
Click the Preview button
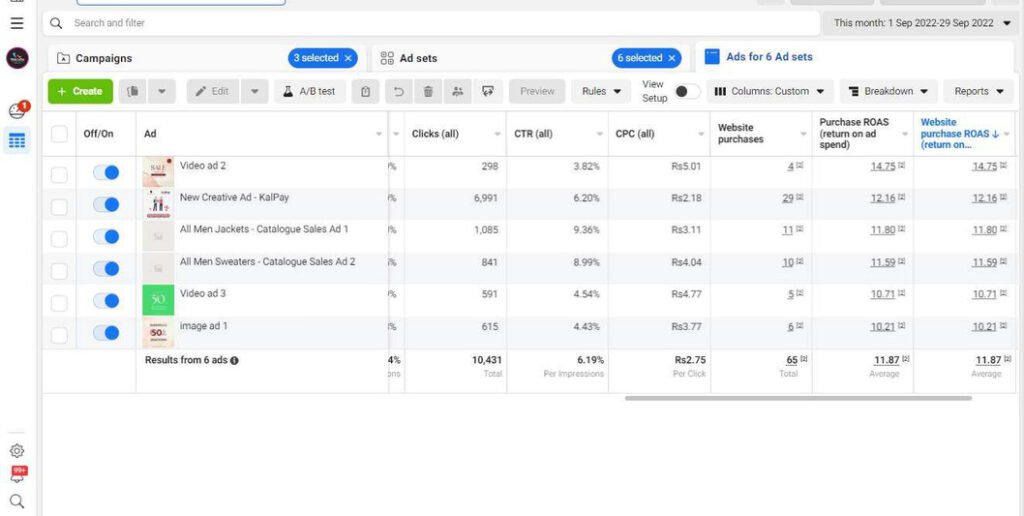[x=537, y=91]
